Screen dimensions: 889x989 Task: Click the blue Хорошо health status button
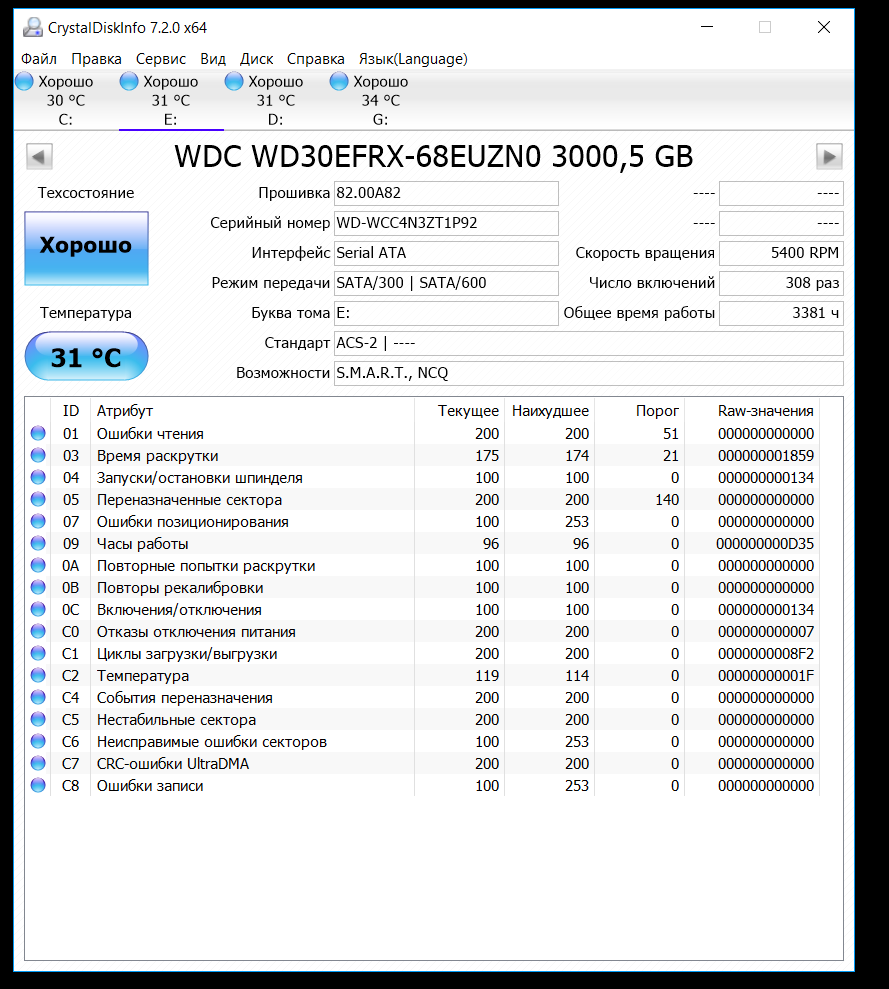(x=86, y=248)
